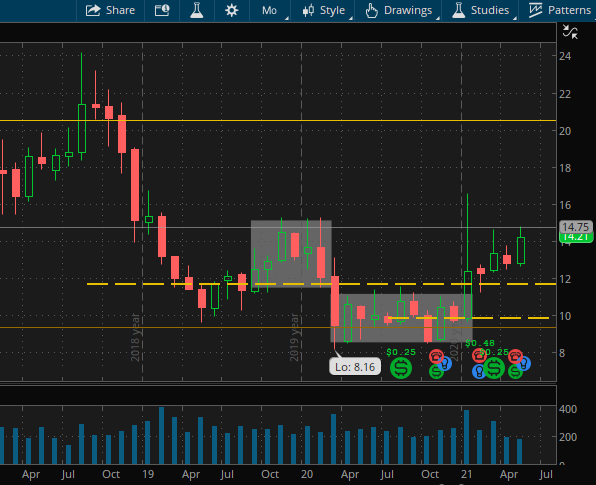
Task: Click the collapse arrows icon above price axis
Action: click(570, 32)
